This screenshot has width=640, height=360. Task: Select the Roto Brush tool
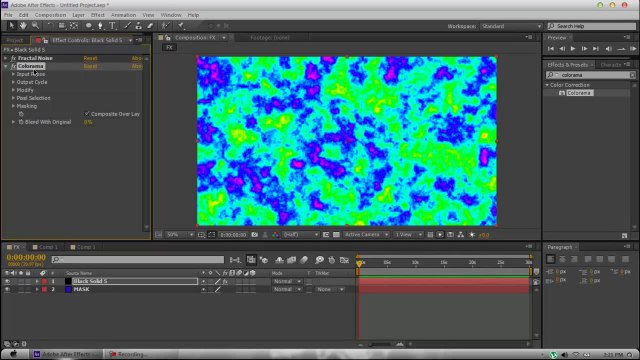165,26
